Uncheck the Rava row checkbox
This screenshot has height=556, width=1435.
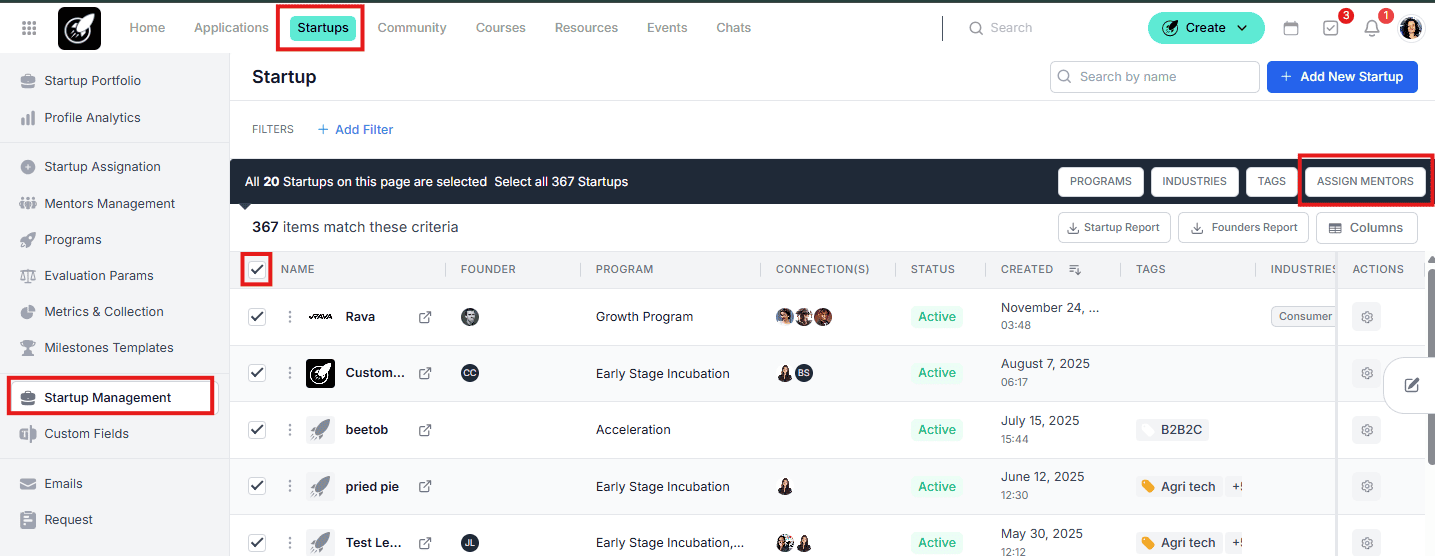[x=257, y=317]
